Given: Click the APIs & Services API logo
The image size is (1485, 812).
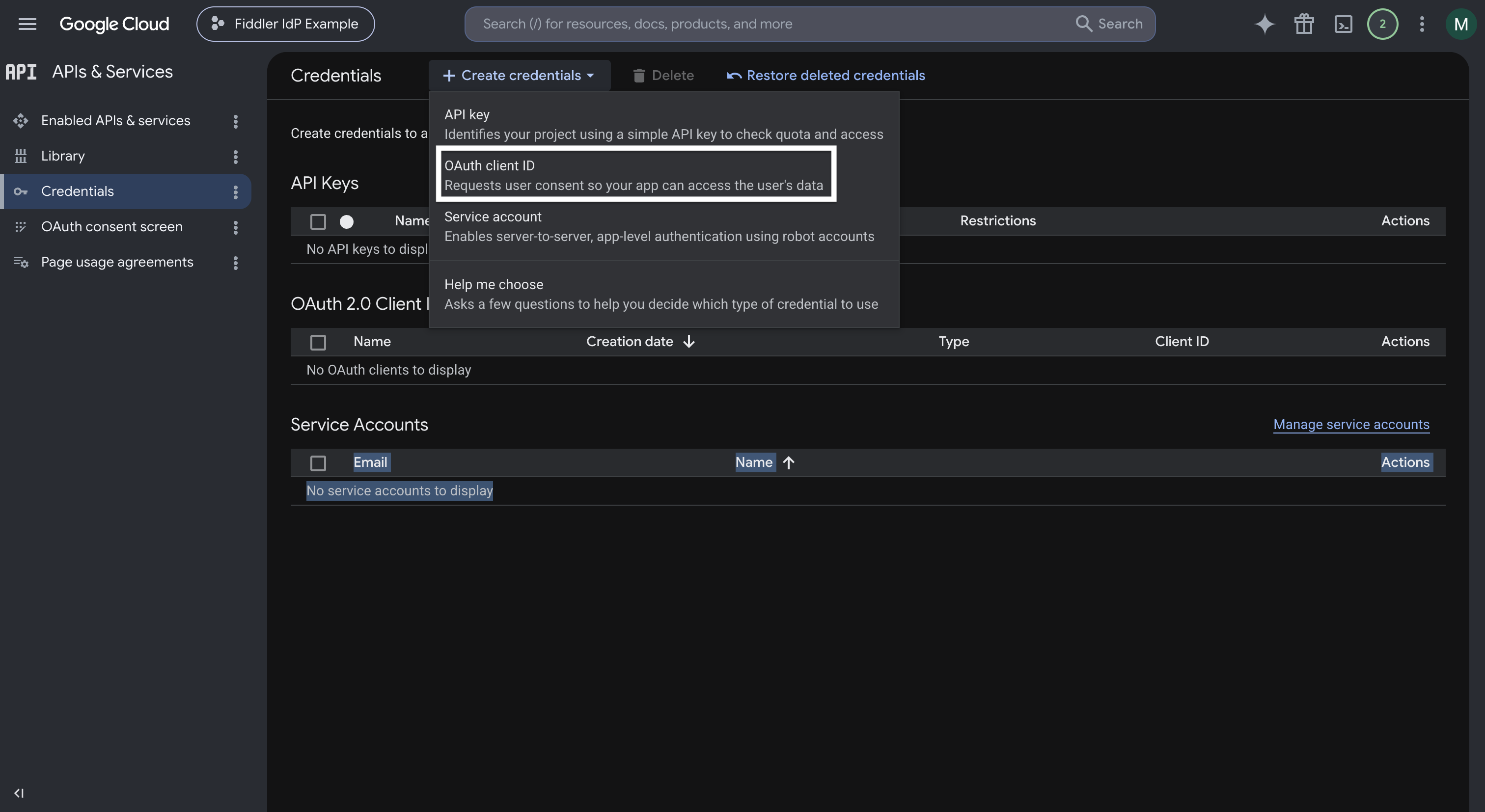Looking at the screenshot, I should coord(21,72).
